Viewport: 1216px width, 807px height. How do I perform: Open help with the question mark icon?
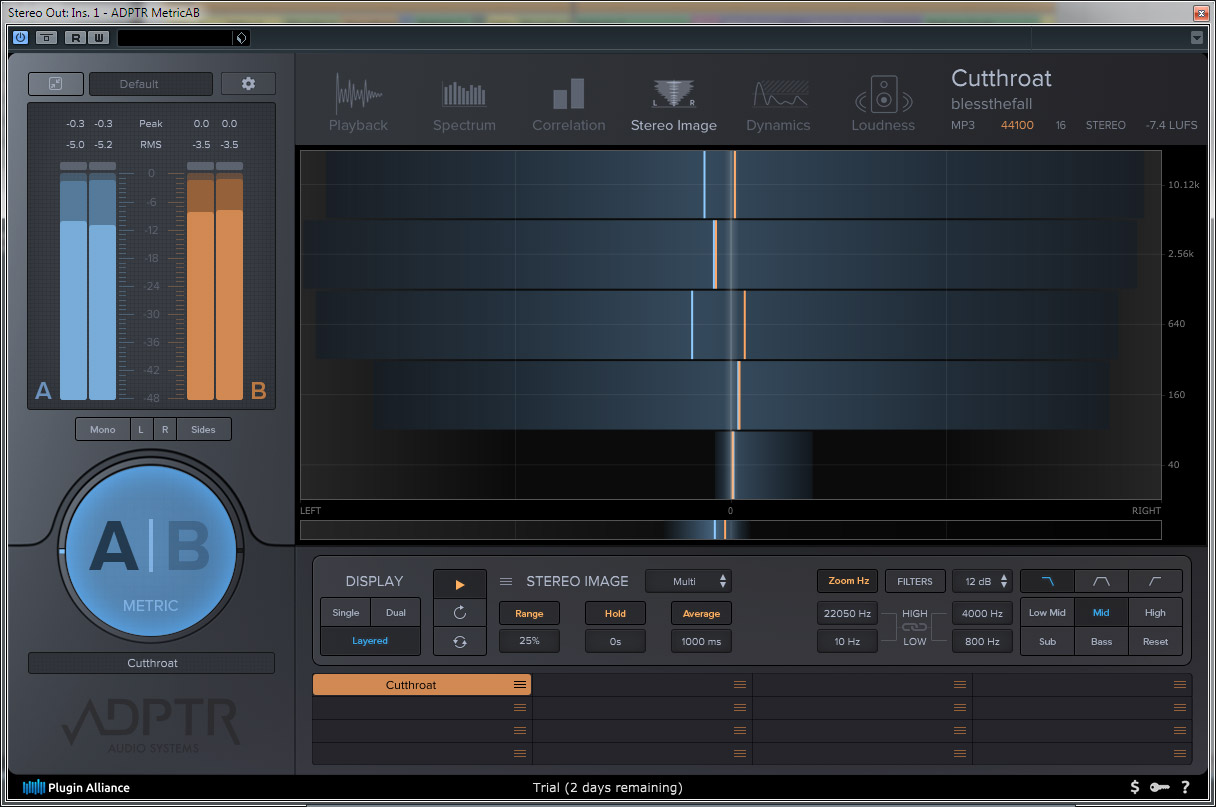tap(1185, 787)
